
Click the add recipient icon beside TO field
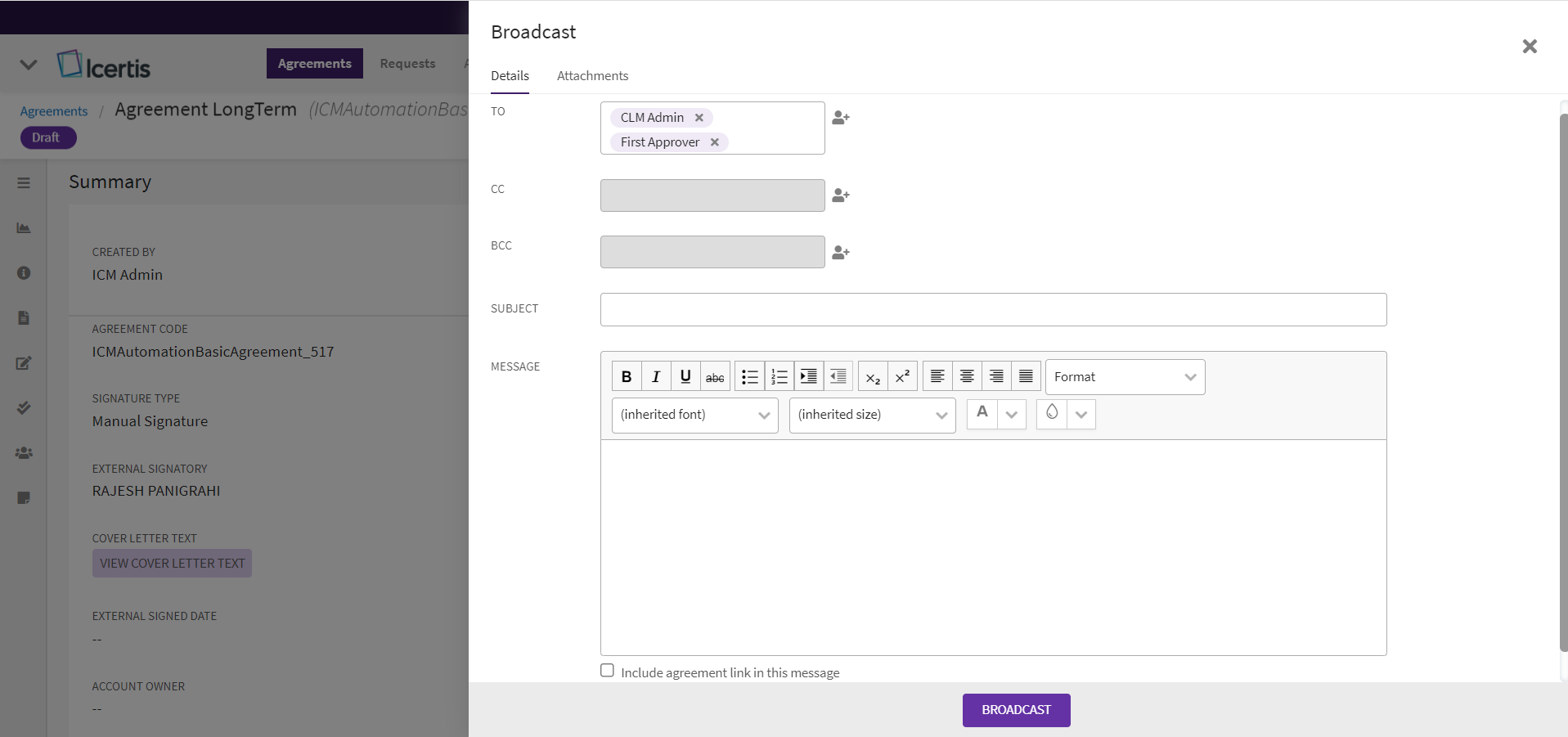coord(840,118)
